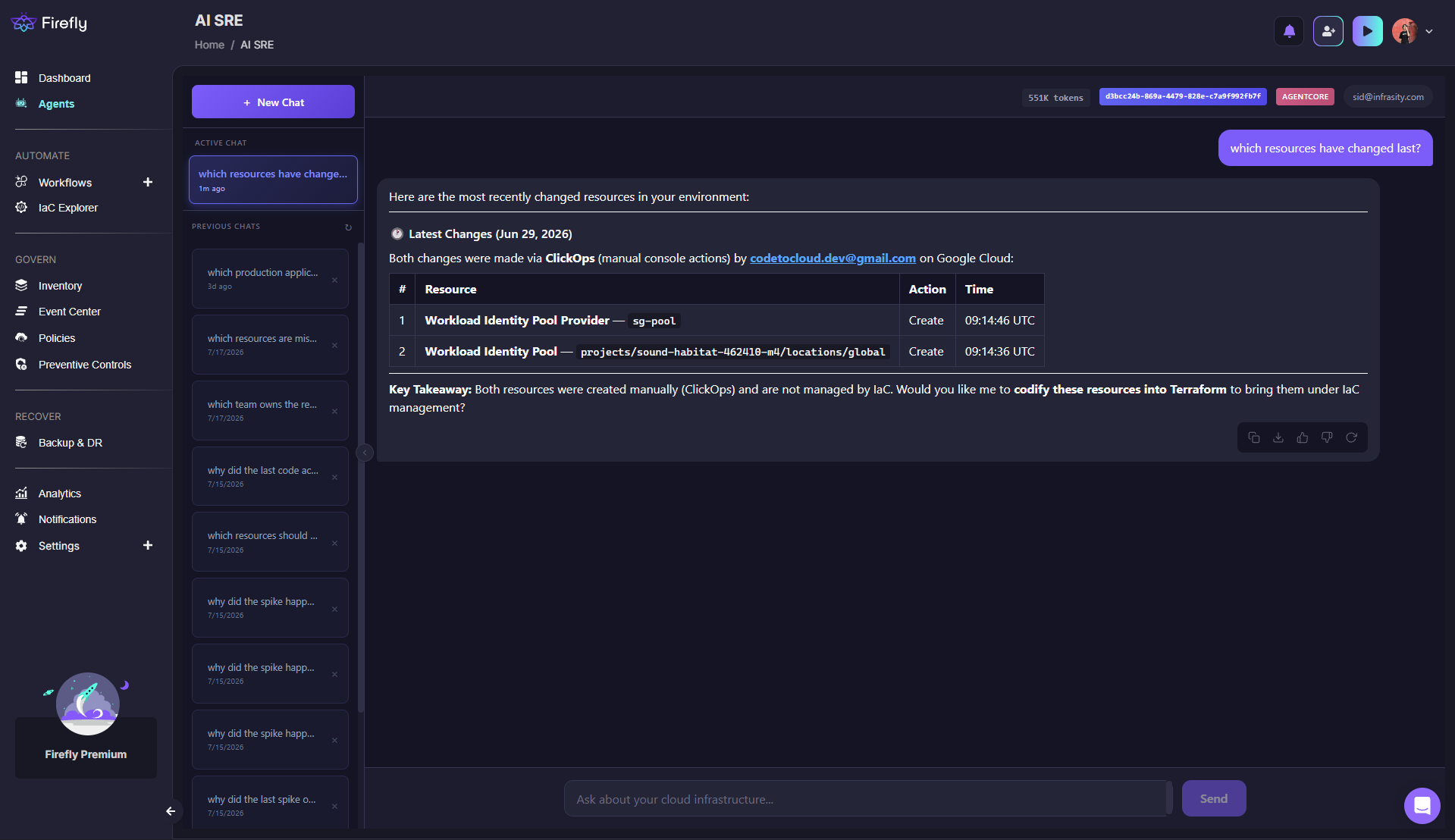Open the support chat widget
Viewport: 1455px width, 840px height.
pyautogui.click(x=1422, y=805)
